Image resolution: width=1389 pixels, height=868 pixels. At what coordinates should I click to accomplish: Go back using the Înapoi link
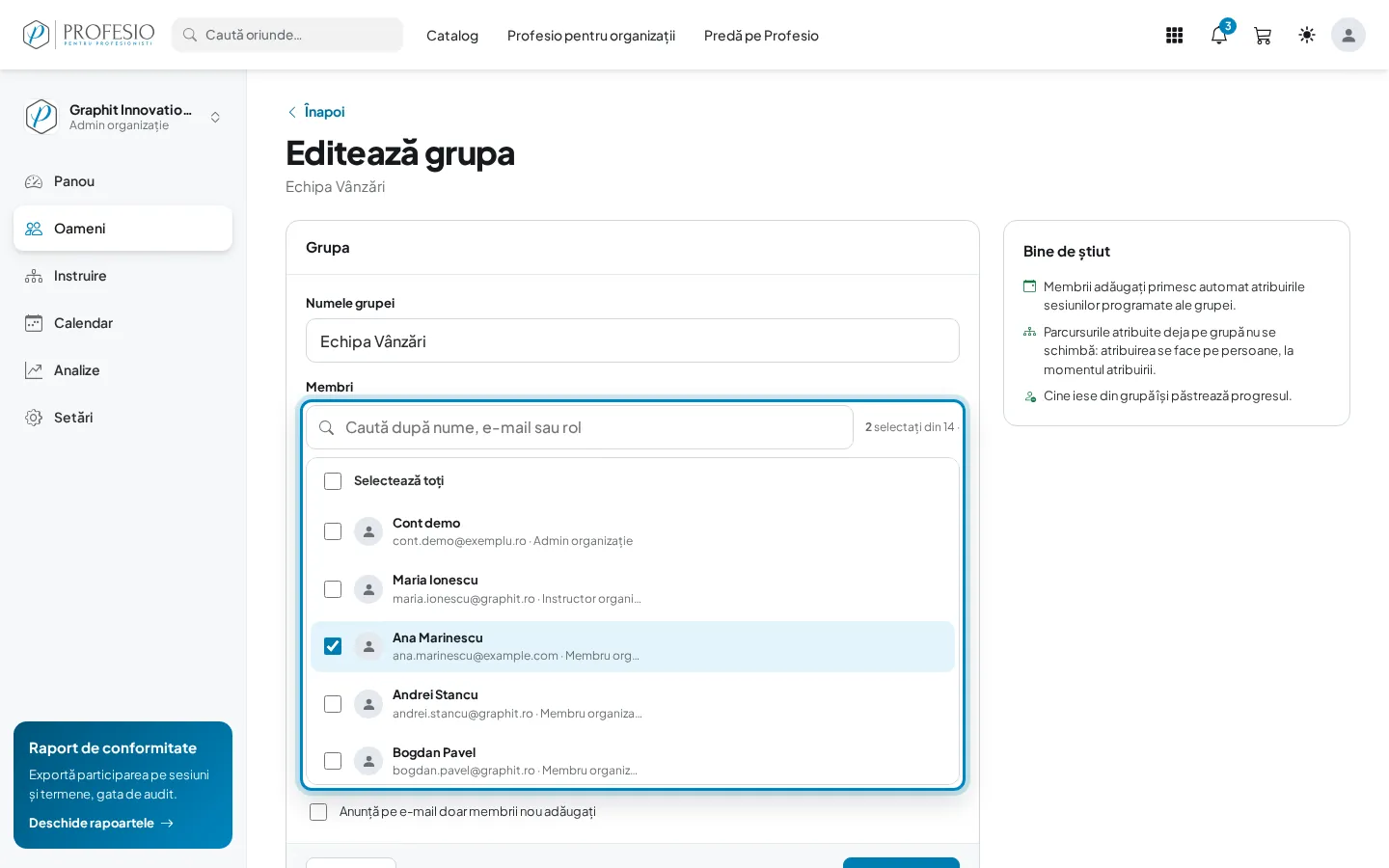pos(315,112)
